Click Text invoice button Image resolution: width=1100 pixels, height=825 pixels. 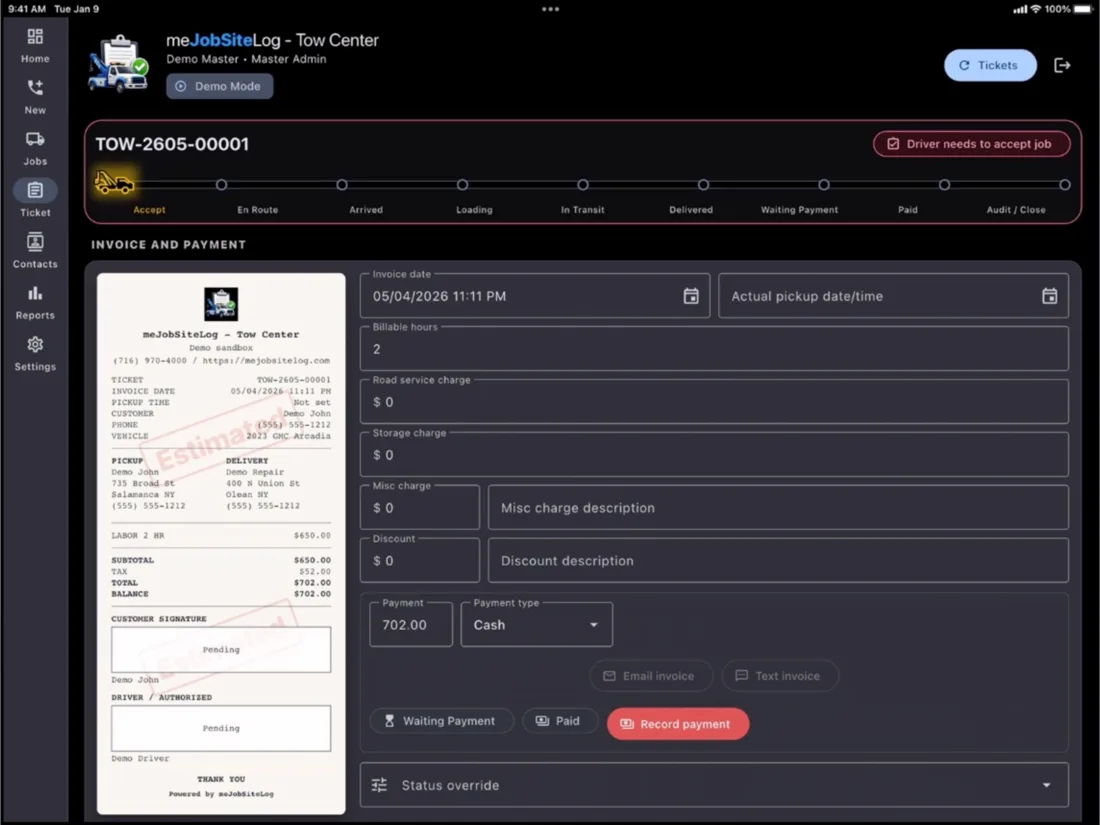pos(779,676)
